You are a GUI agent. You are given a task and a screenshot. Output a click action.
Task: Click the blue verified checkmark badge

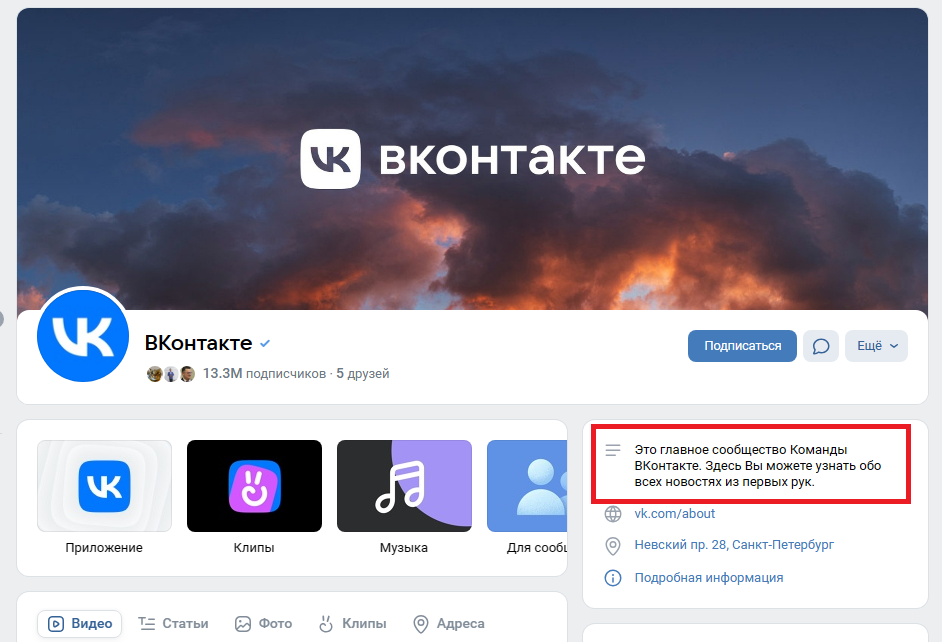[x=265, y=344]
